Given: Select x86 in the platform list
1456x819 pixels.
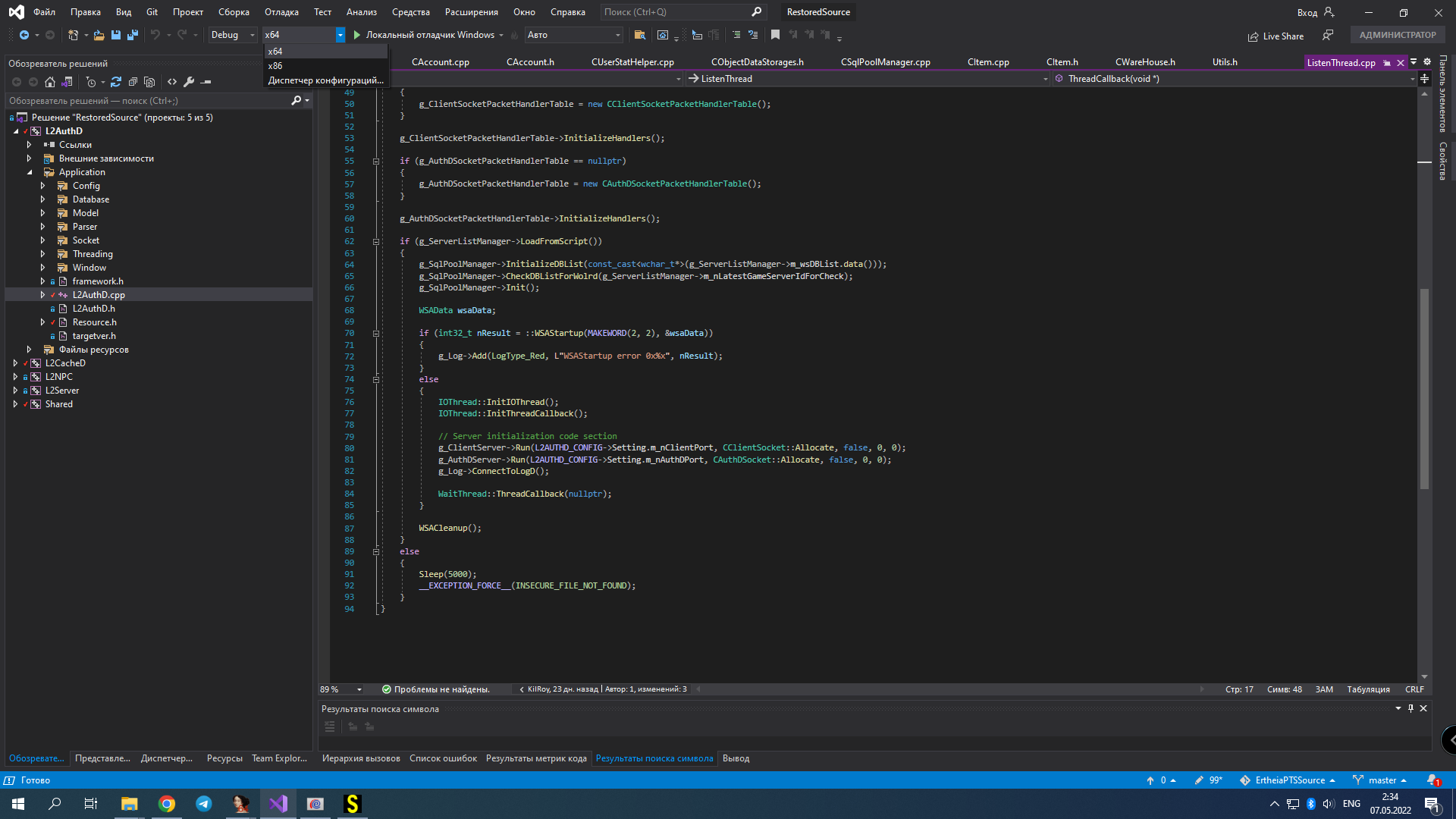Looking at the screenshot, I should [x=325, y=66].
